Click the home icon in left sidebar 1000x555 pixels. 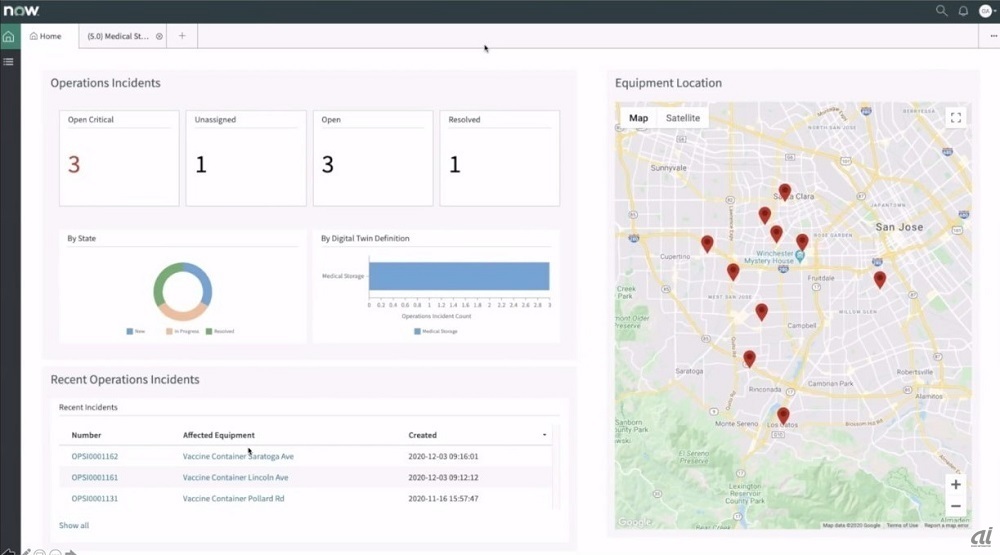(x=9, y=37)
